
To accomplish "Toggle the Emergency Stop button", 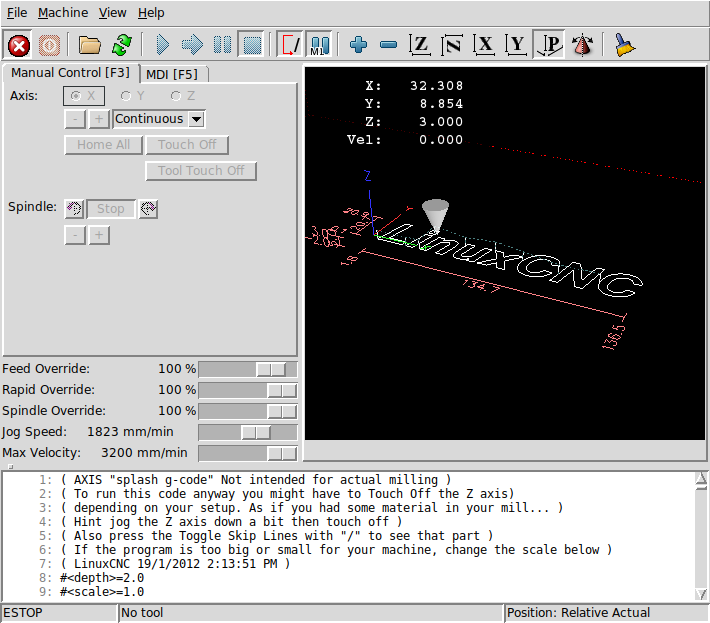I will tap(19, 45).
